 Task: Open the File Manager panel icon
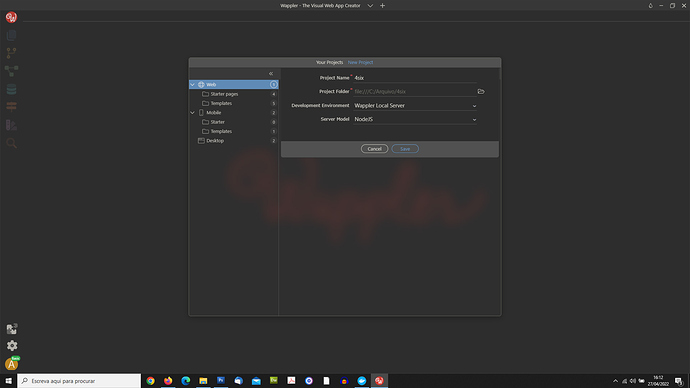pos(11,35)
